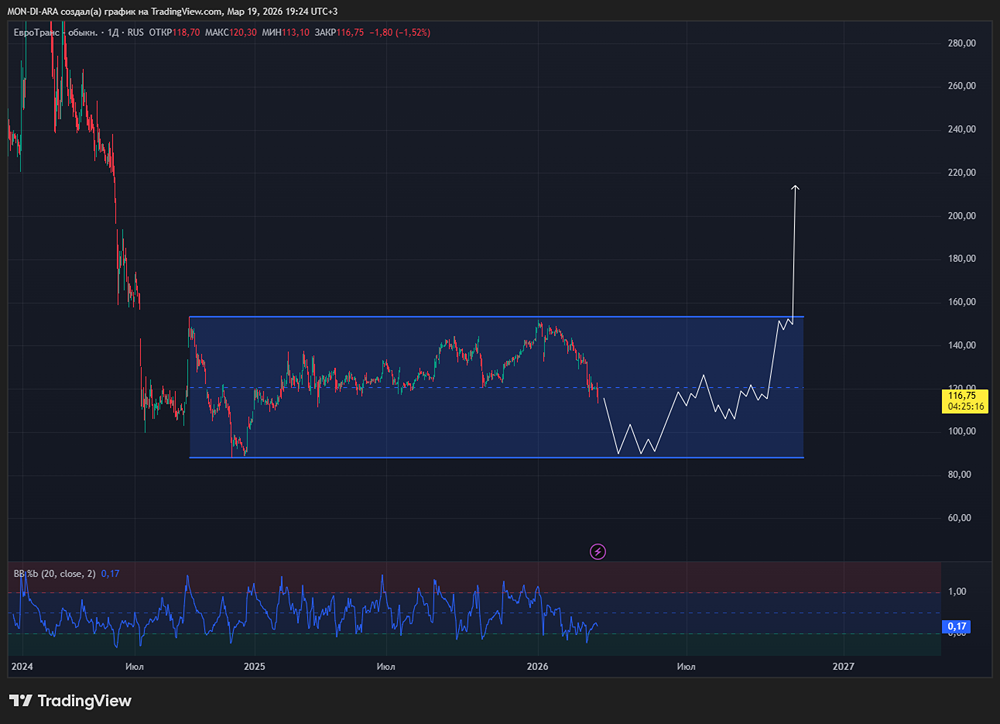Click the 160,00 price axis label
Viewport: 1000px width, 724px height.
(962, 302)
